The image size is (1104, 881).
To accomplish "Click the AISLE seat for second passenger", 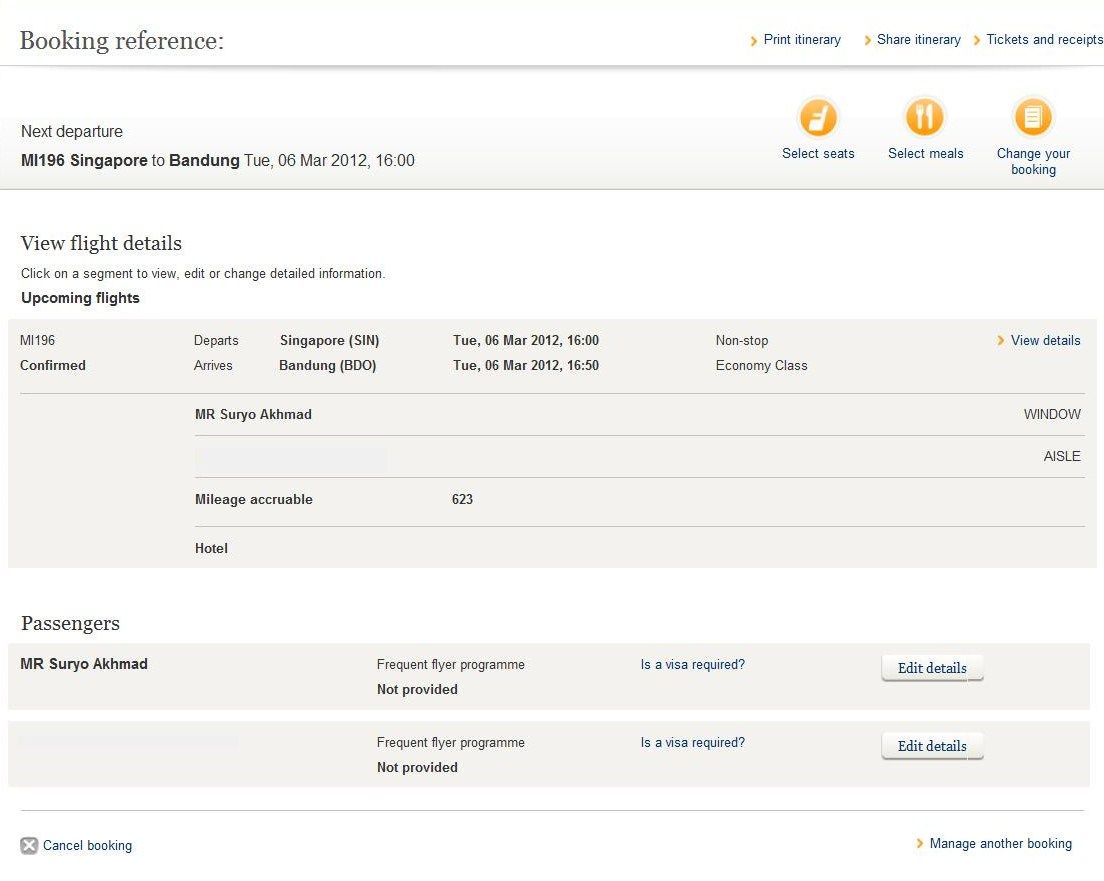I will tap(1062, 457).
